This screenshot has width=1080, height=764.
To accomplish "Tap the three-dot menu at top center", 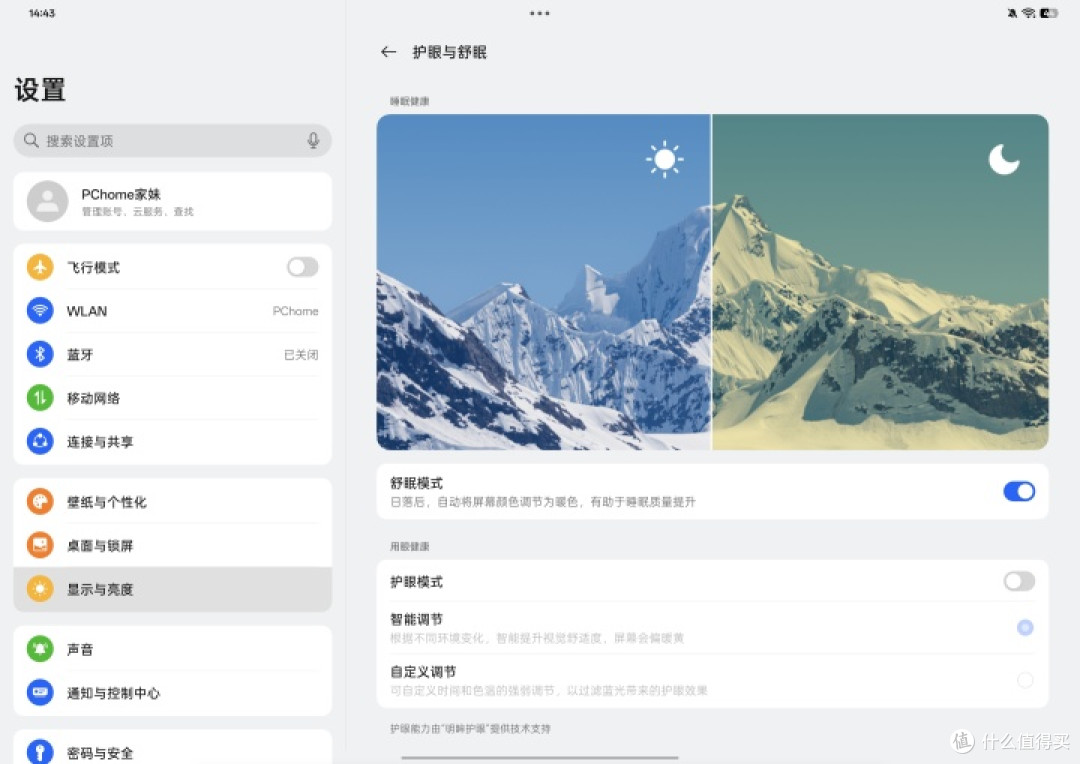I will click(539, 13).
